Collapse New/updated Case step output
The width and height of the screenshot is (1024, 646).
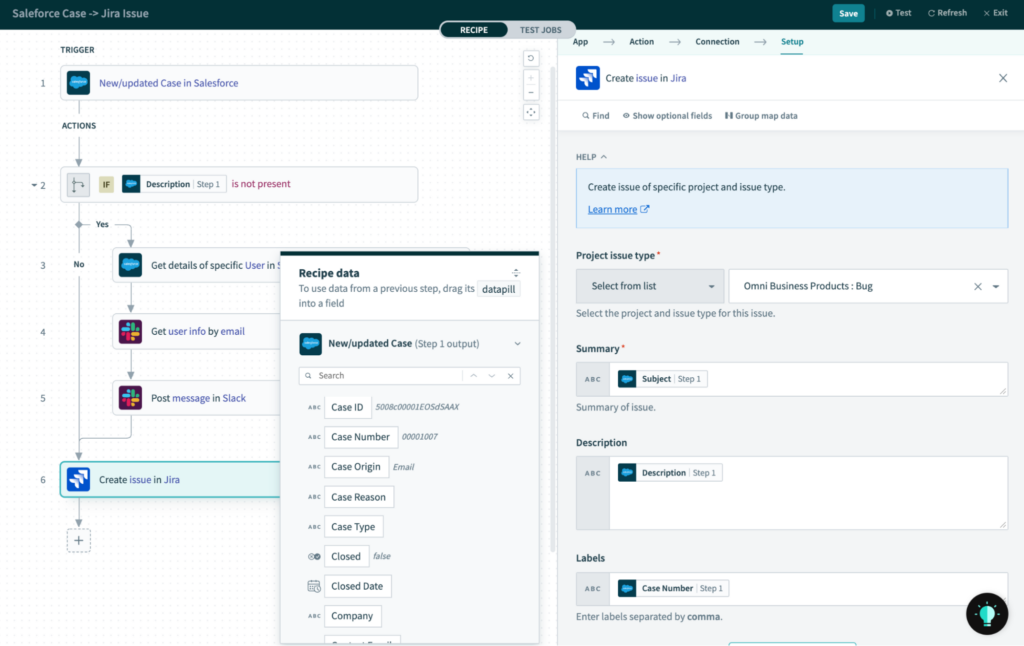click(x=517, y=344)
